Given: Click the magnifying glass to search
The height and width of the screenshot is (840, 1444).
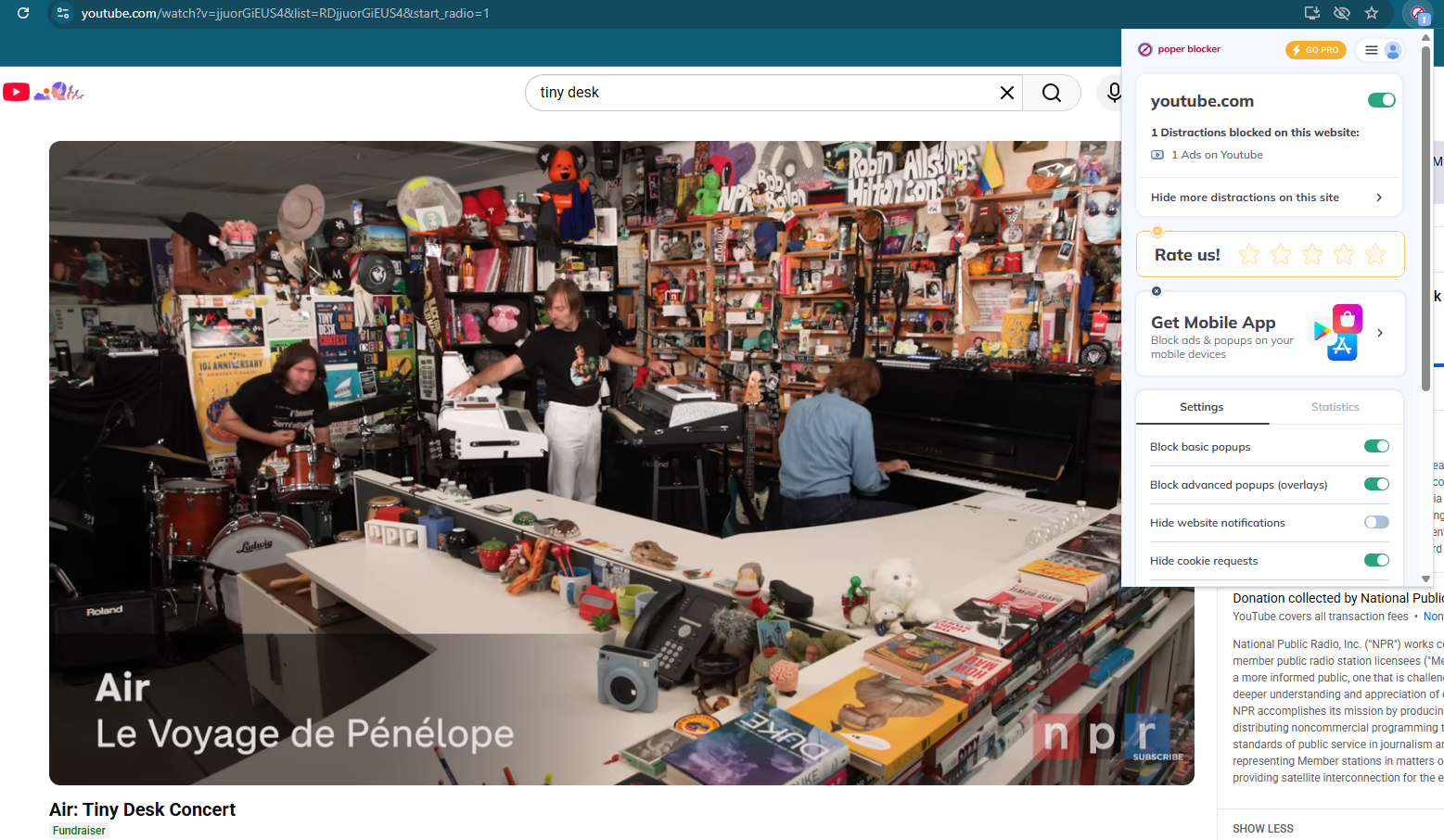Looking at the screenshot, I should 1051,93.
